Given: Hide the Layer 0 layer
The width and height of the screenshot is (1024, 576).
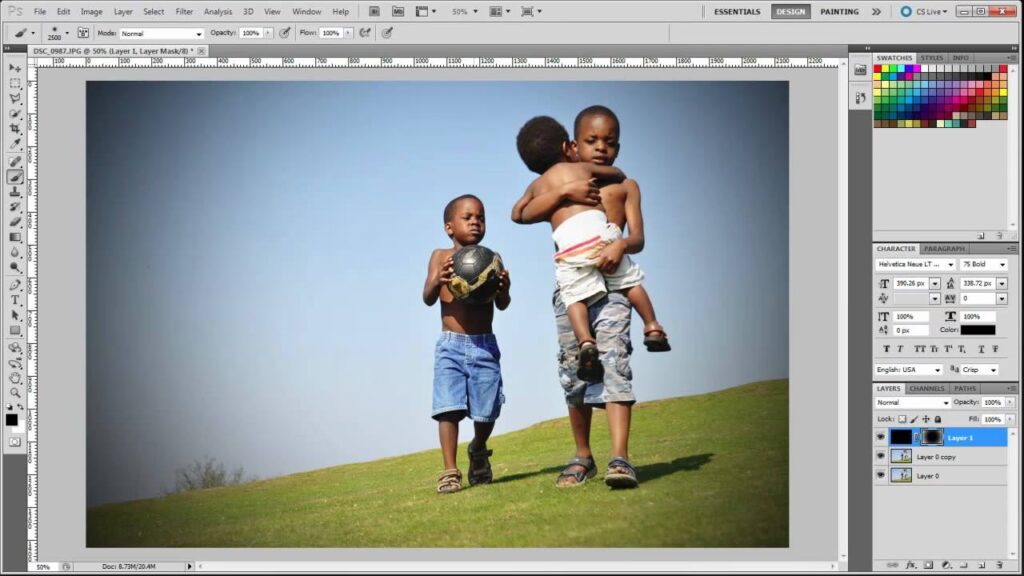Looking at the screenshot, I should [x=881, y=475].
